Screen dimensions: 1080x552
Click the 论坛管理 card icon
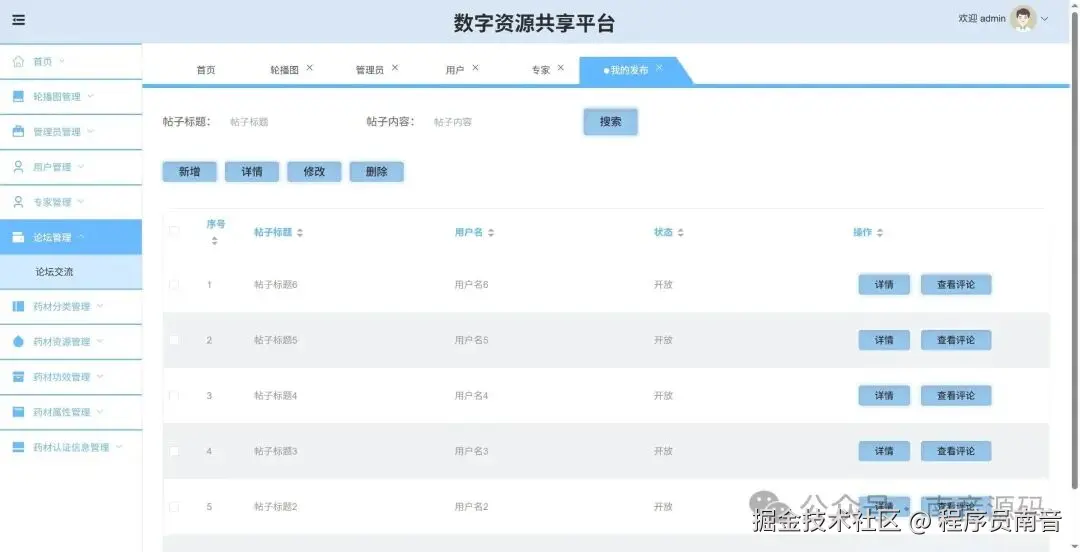coord(19,237)
